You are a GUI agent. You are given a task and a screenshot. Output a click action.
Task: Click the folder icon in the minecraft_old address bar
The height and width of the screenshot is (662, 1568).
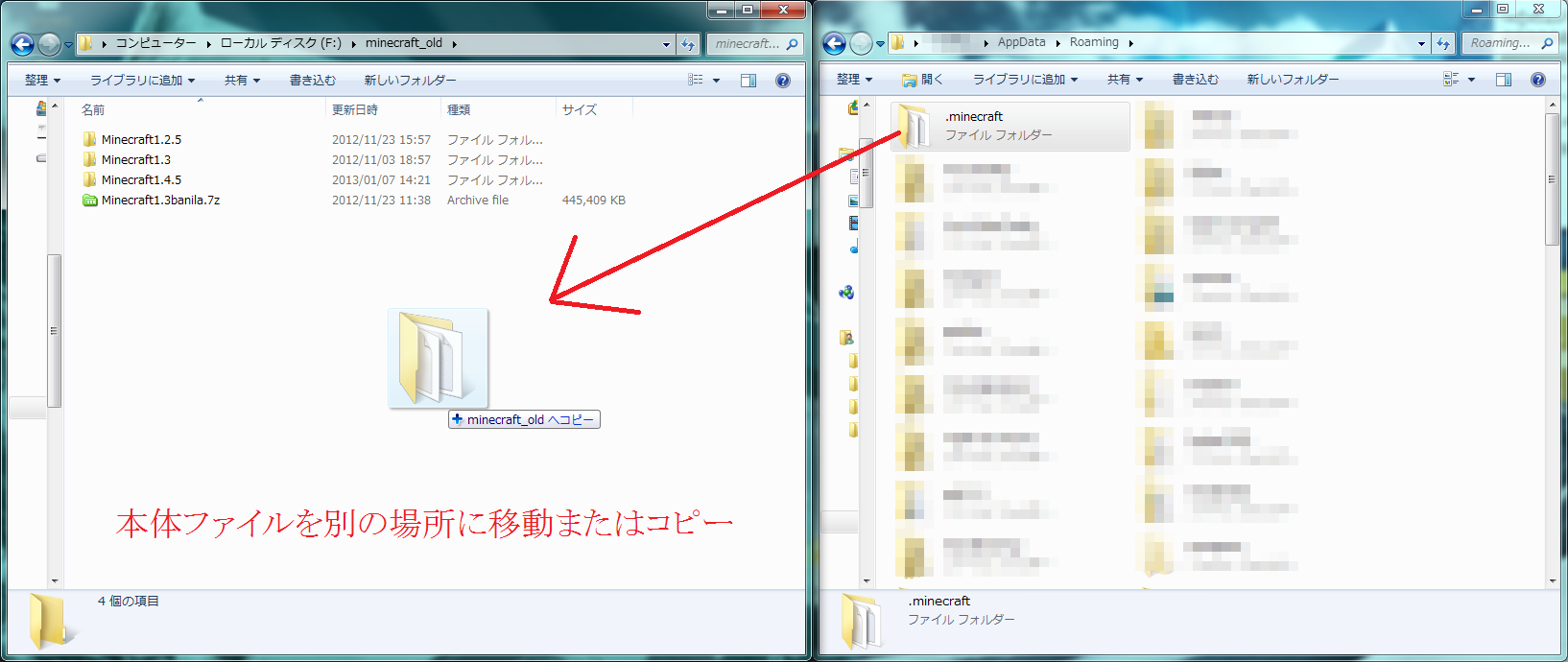[x=85, y=44]
